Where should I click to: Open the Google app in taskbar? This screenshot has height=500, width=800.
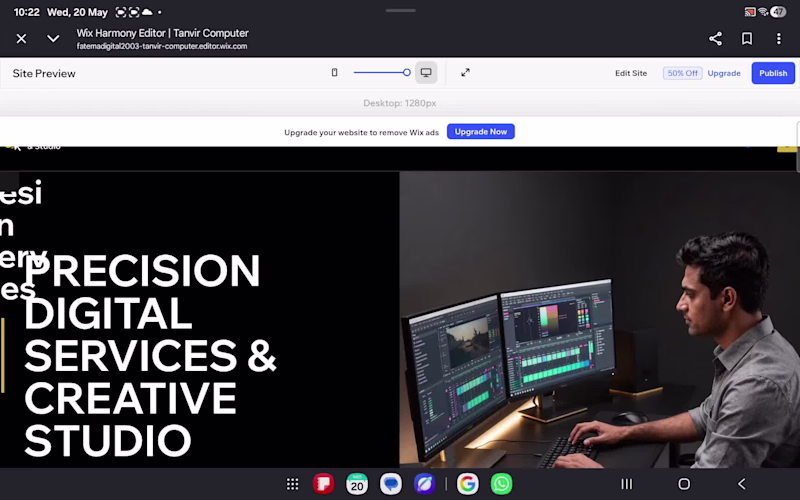point(467,484)
